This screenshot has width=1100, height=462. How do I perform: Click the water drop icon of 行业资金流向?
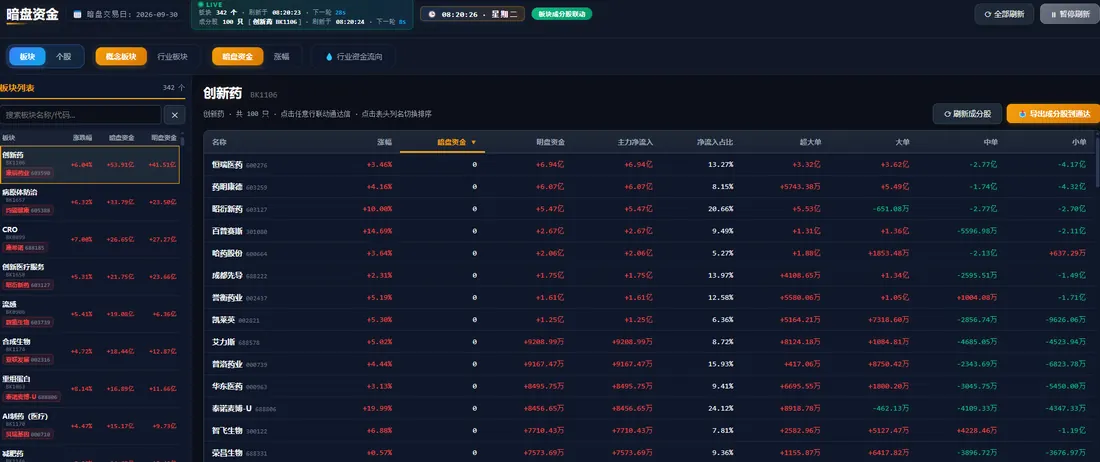pyautogui.click(x=329, y=57)
